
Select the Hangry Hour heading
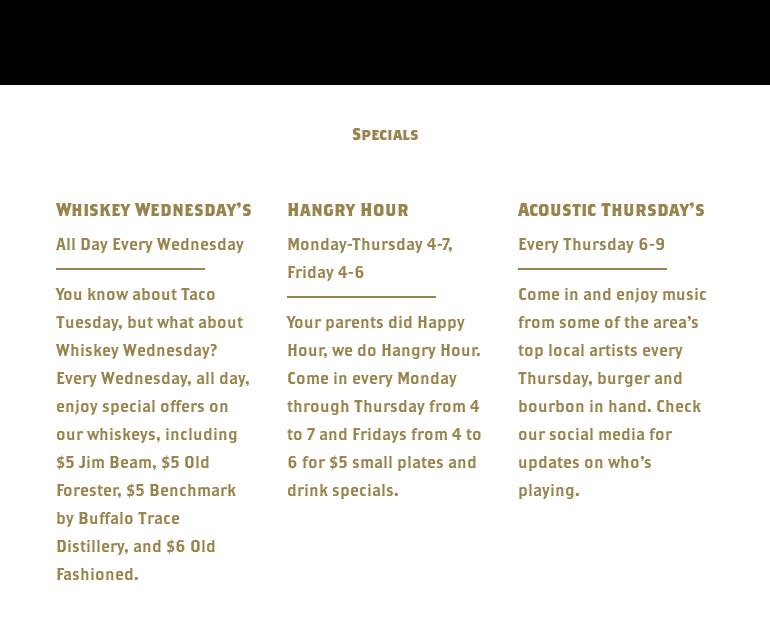pyautogui.click(x=348, y=209)
